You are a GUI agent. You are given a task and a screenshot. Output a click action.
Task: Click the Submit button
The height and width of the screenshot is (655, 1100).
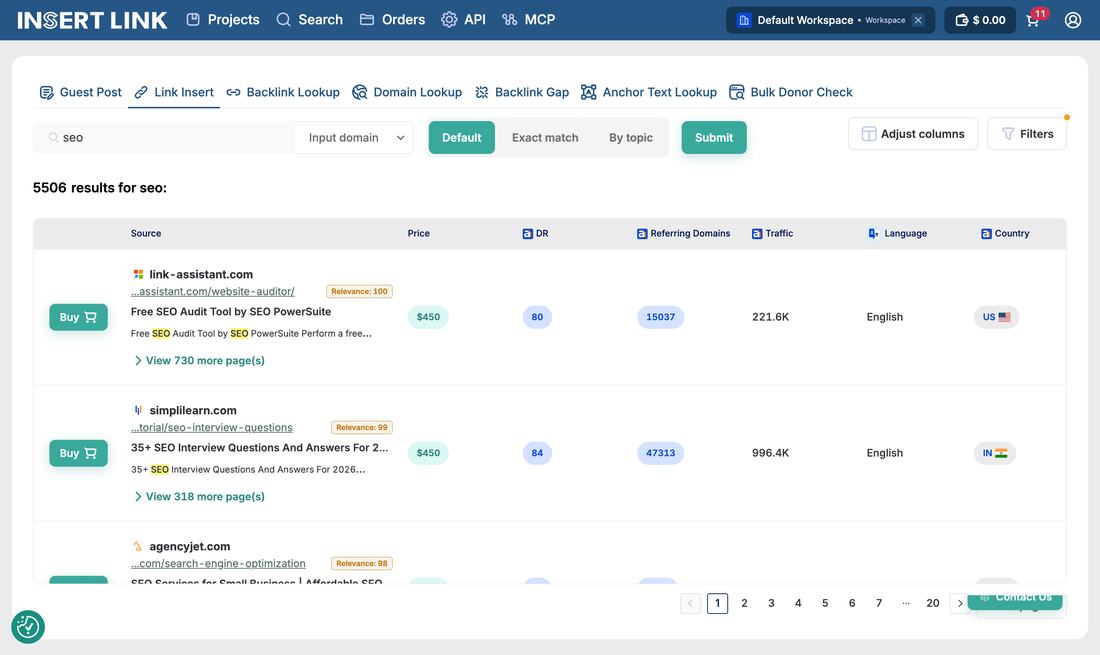coord(714,137)
